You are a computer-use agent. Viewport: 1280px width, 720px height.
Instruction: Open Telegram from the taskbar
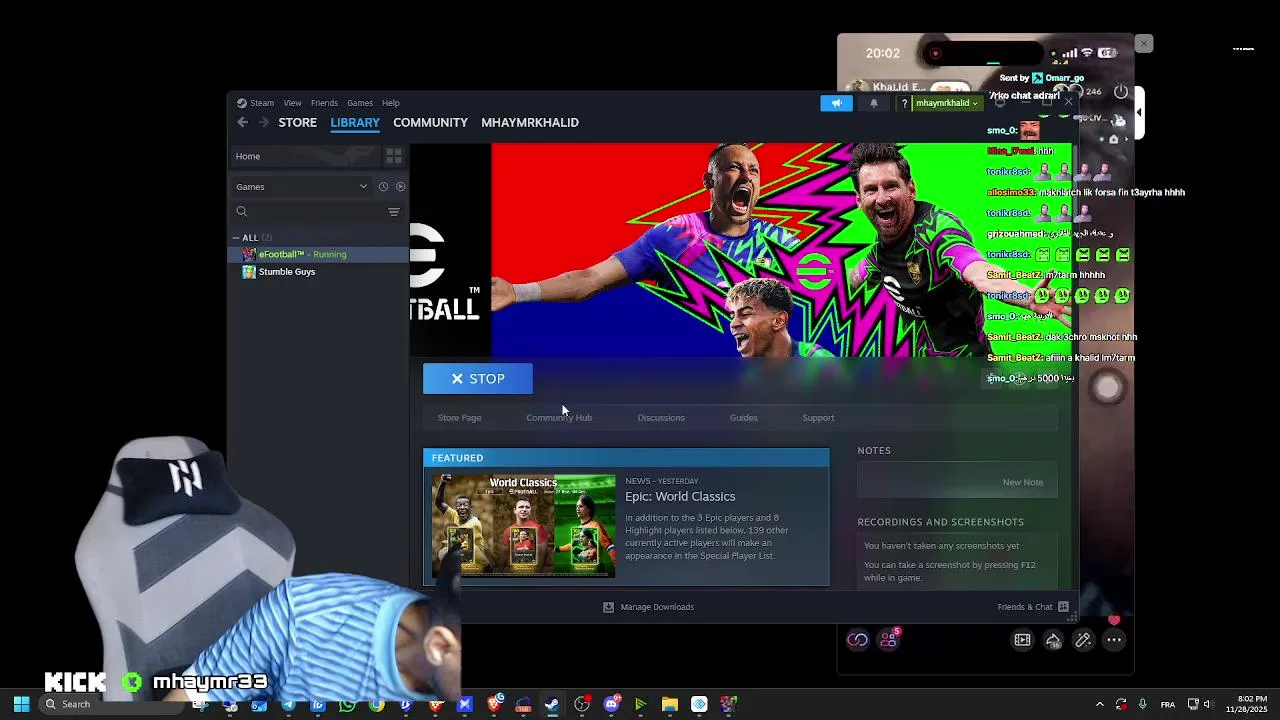[288, 704]
